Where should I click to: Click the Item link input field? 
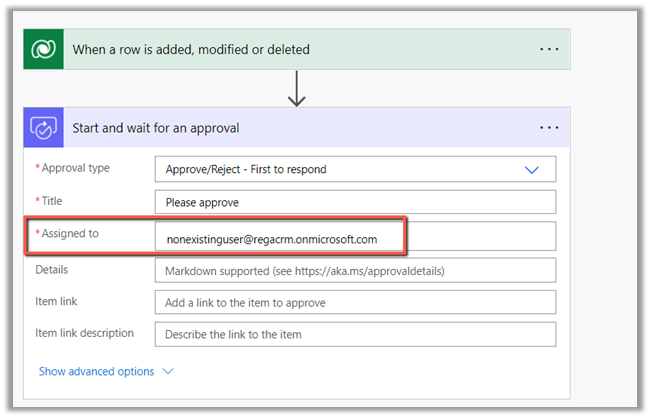(x=355, y=302)
